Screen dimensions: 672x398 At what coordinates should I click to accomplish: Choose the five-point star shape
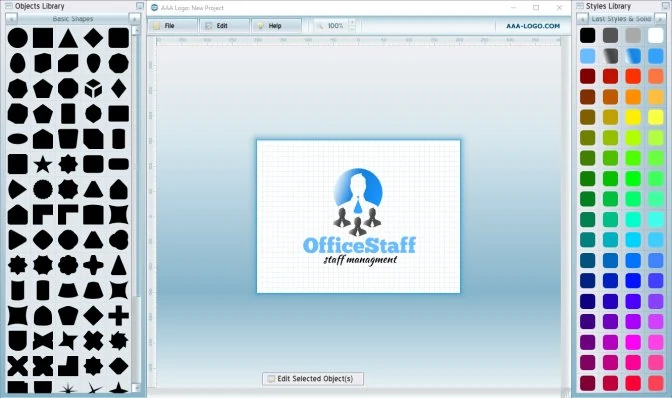pos(43,164)
